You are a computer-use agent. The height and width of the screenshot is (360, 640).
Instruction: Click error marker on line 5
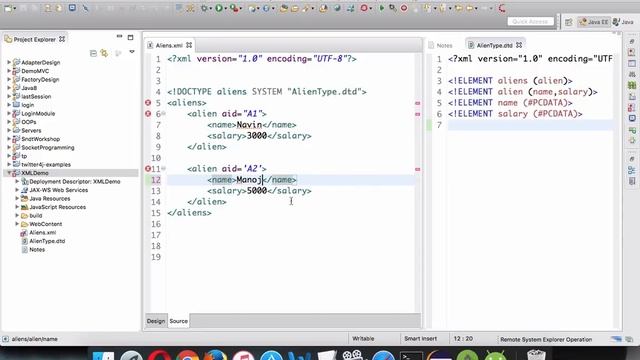148,102
